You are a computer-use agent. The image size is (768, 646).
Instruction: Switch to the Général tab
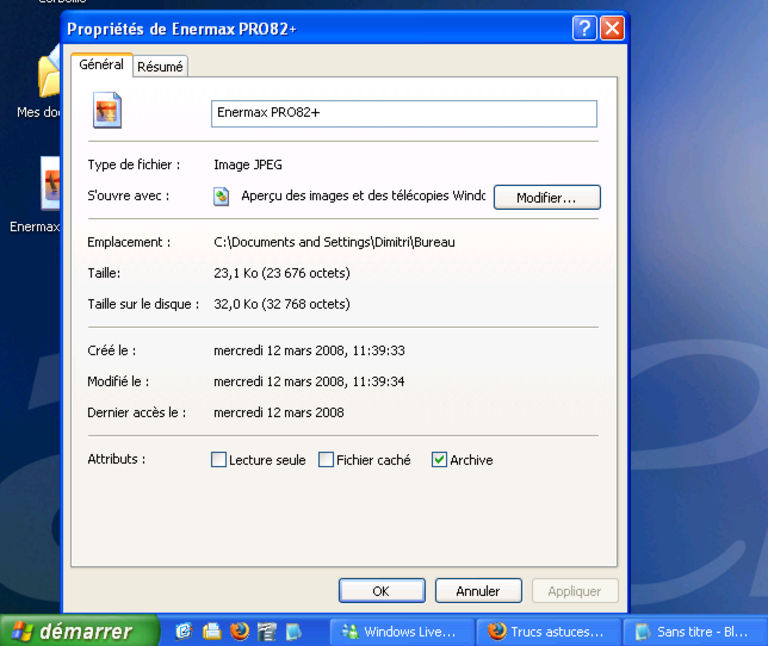pos(101,65)
